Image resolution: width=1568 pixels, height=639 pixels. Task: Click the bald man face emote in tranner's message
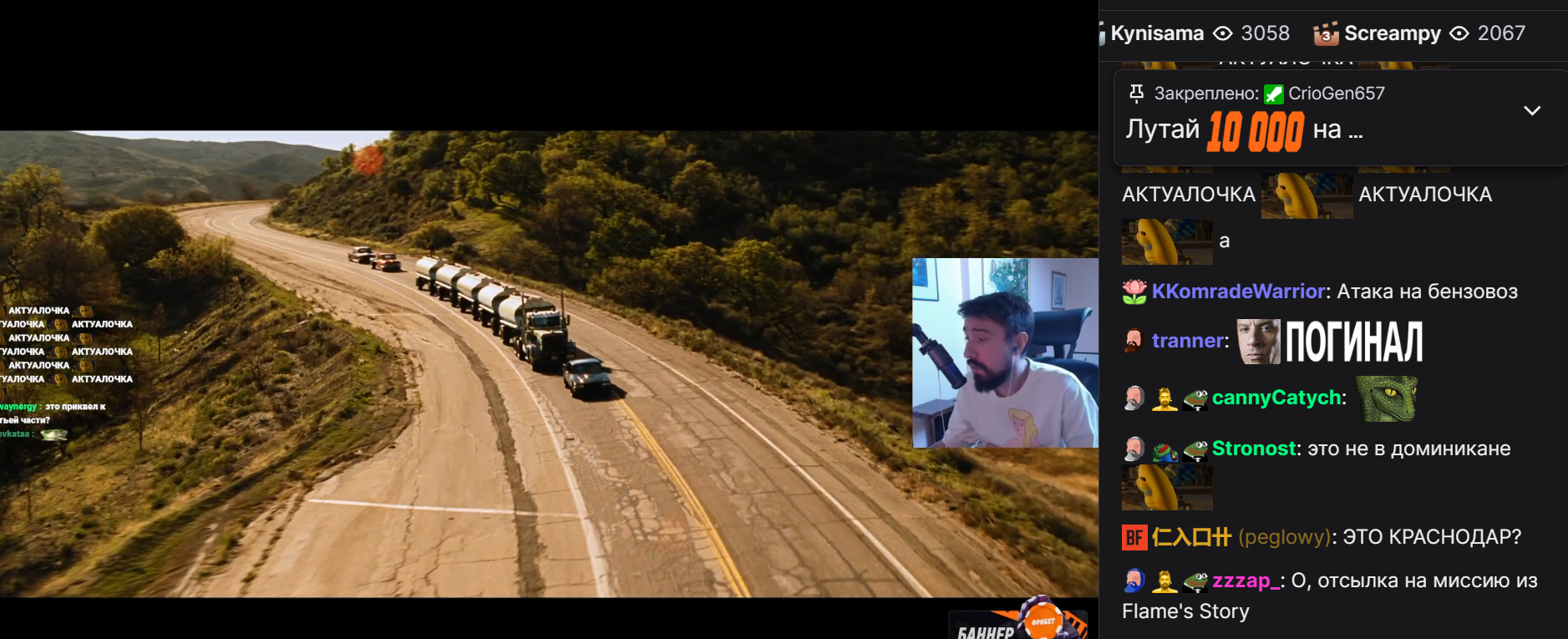(x=1258, y=342)
